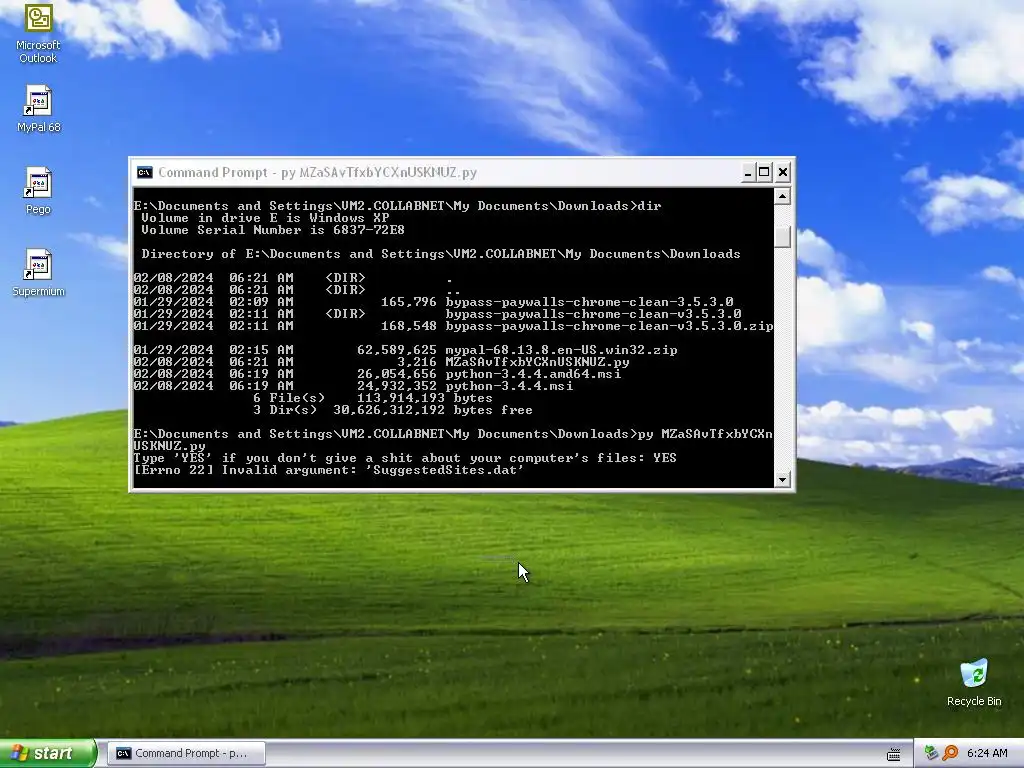Click the '6 File(s) 113,914,193 bytes' line
This screenshot has height=768, width=1024.
tap(373, 398)
